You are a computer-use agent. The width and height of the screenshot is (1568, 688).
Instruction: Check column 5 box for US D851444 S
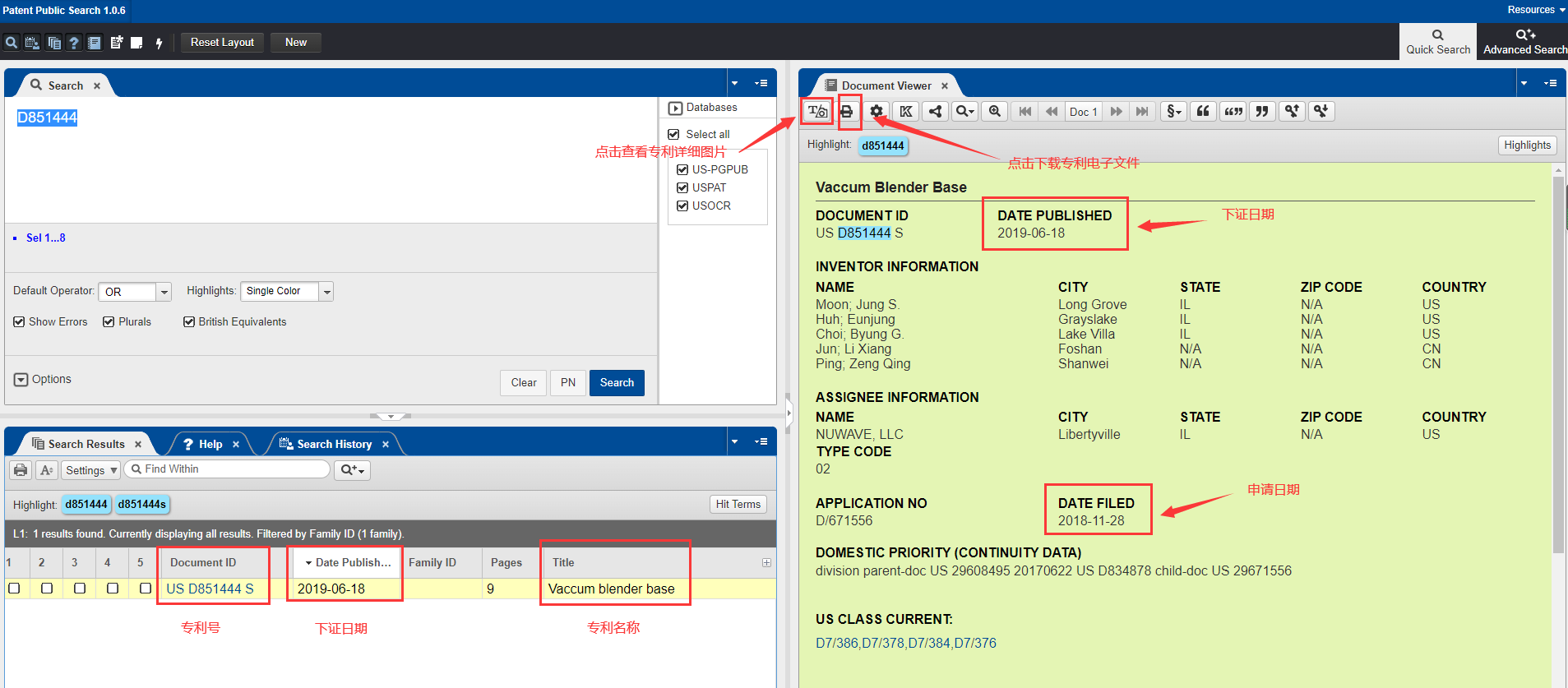(x=146, y=589)
